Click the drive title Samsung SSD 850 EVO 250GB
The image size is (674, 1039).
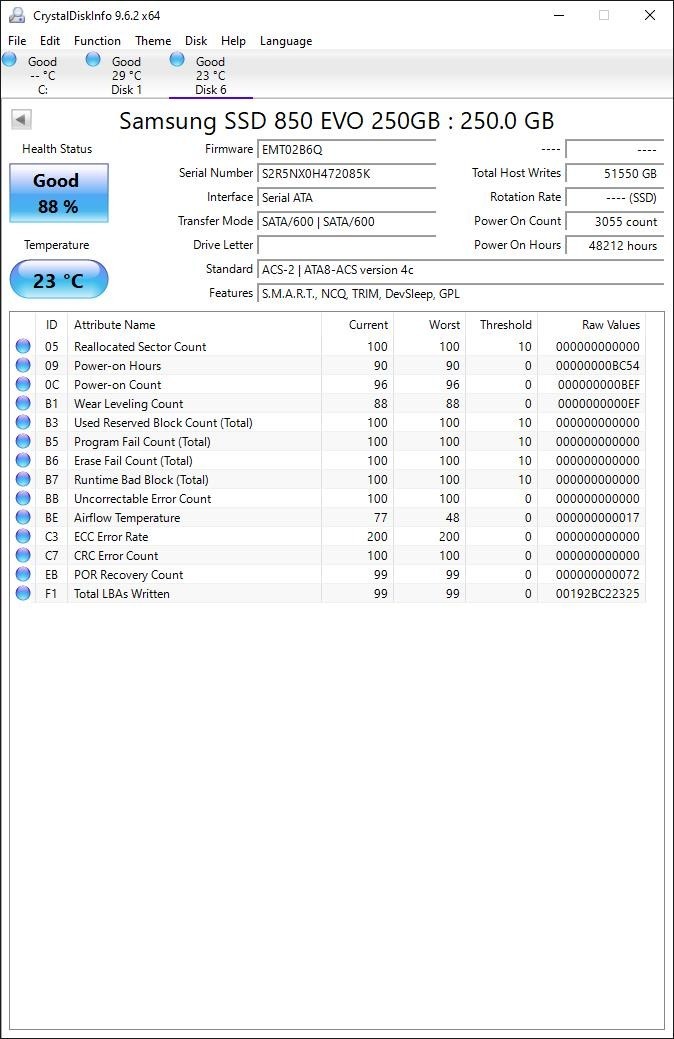tap(337, 121)
